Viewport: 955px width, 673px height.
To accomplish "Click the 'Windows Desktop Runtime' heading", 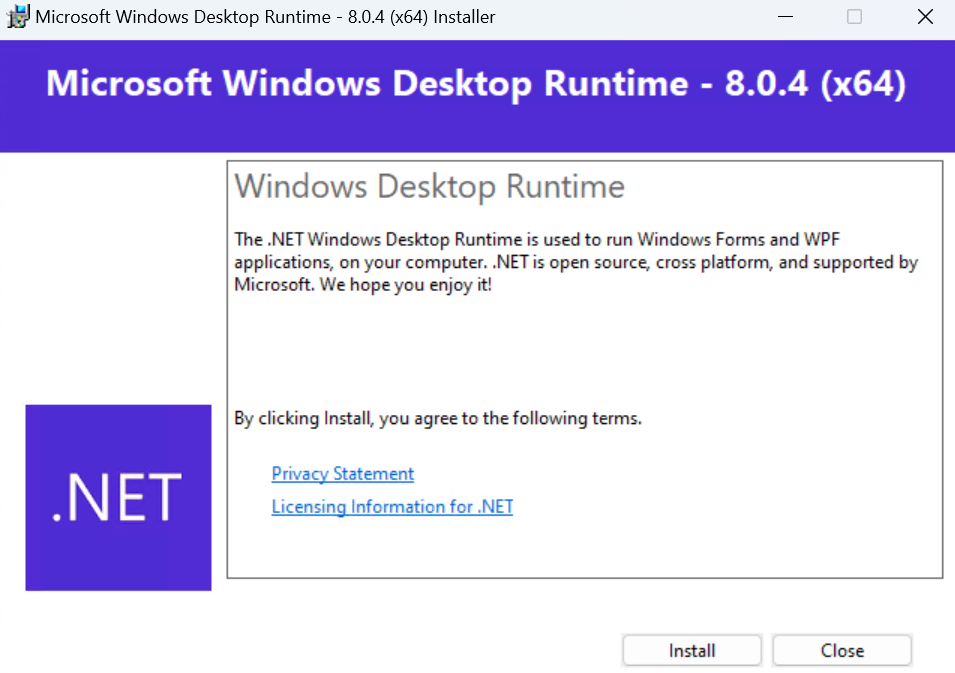I will tap(429, 186).
